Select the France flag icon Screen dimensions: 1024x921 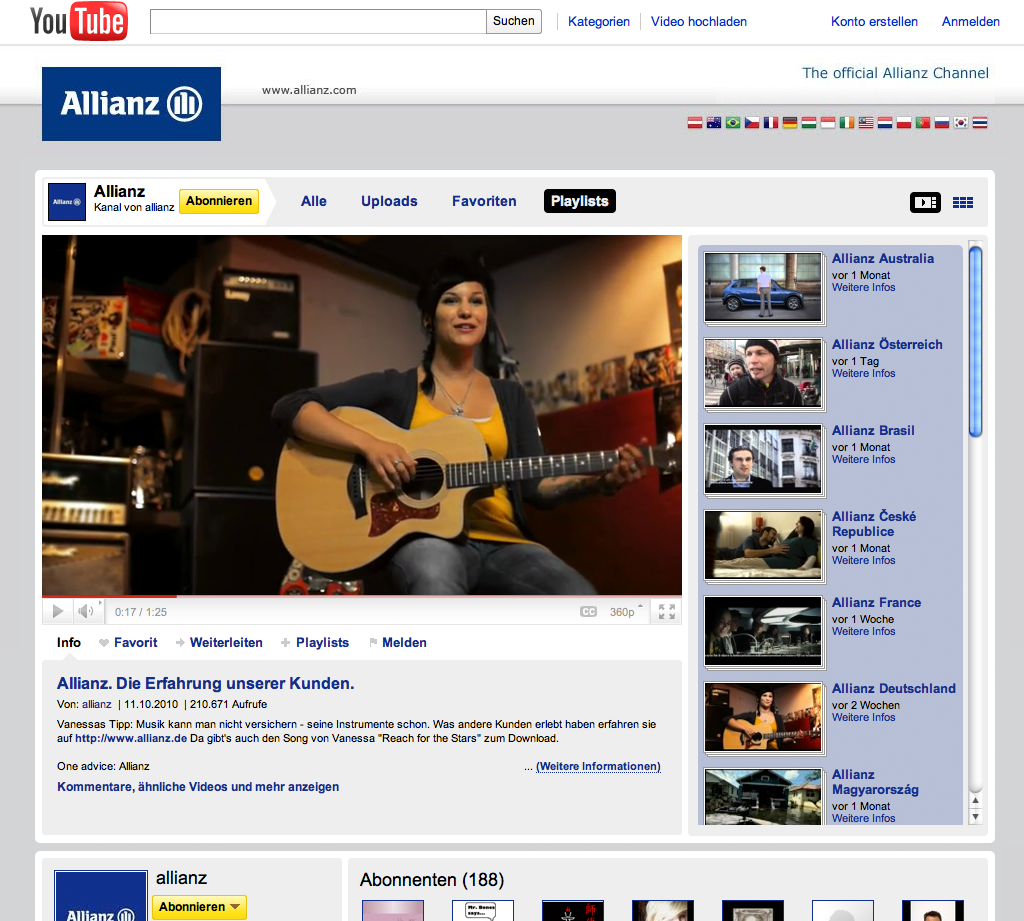click(x=771, y=123)
